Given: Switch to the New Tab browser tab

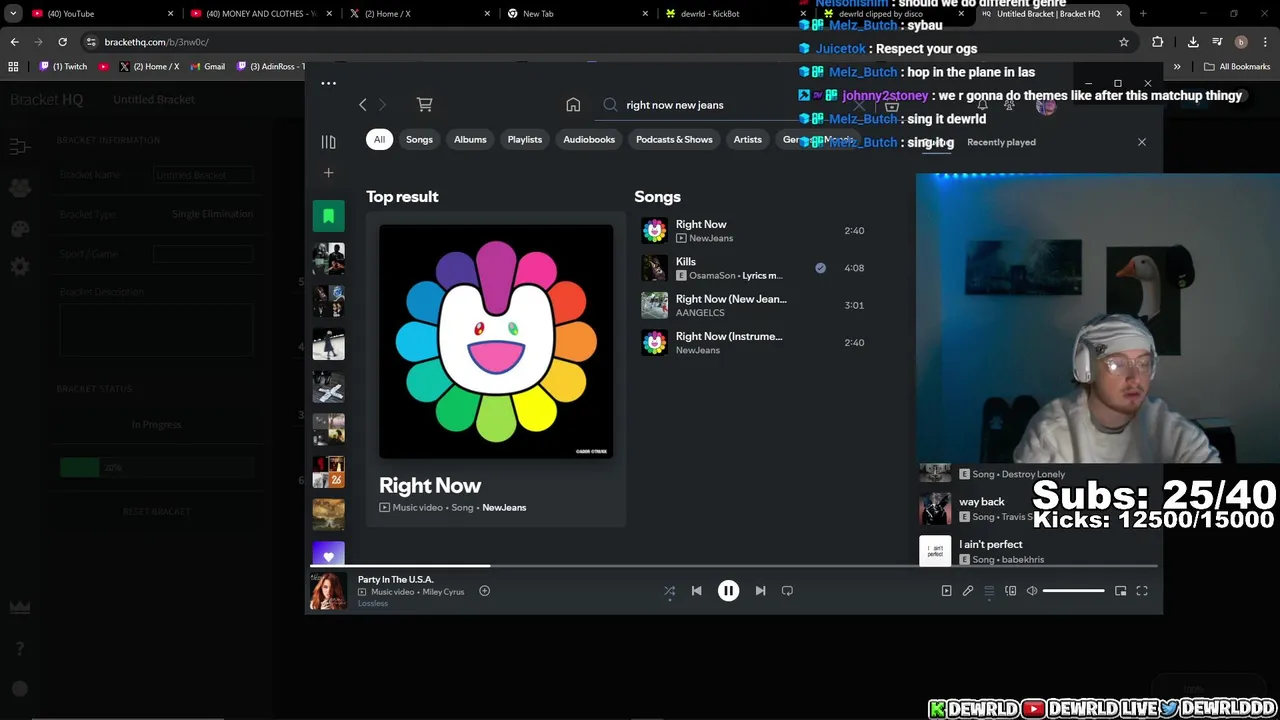Looking at the screenshot, I should pos(578,14).
